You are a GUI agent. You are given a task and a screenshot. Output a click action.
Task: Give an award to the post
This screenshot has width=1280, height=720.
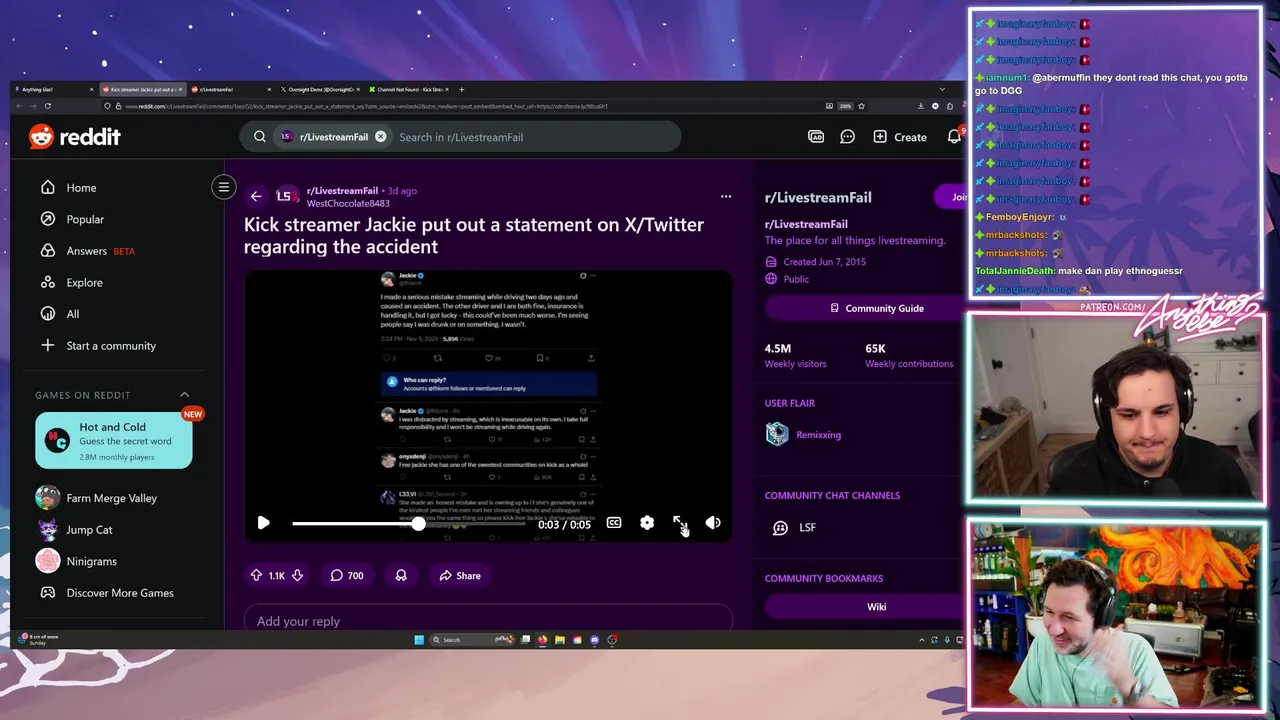click(401, 575)
